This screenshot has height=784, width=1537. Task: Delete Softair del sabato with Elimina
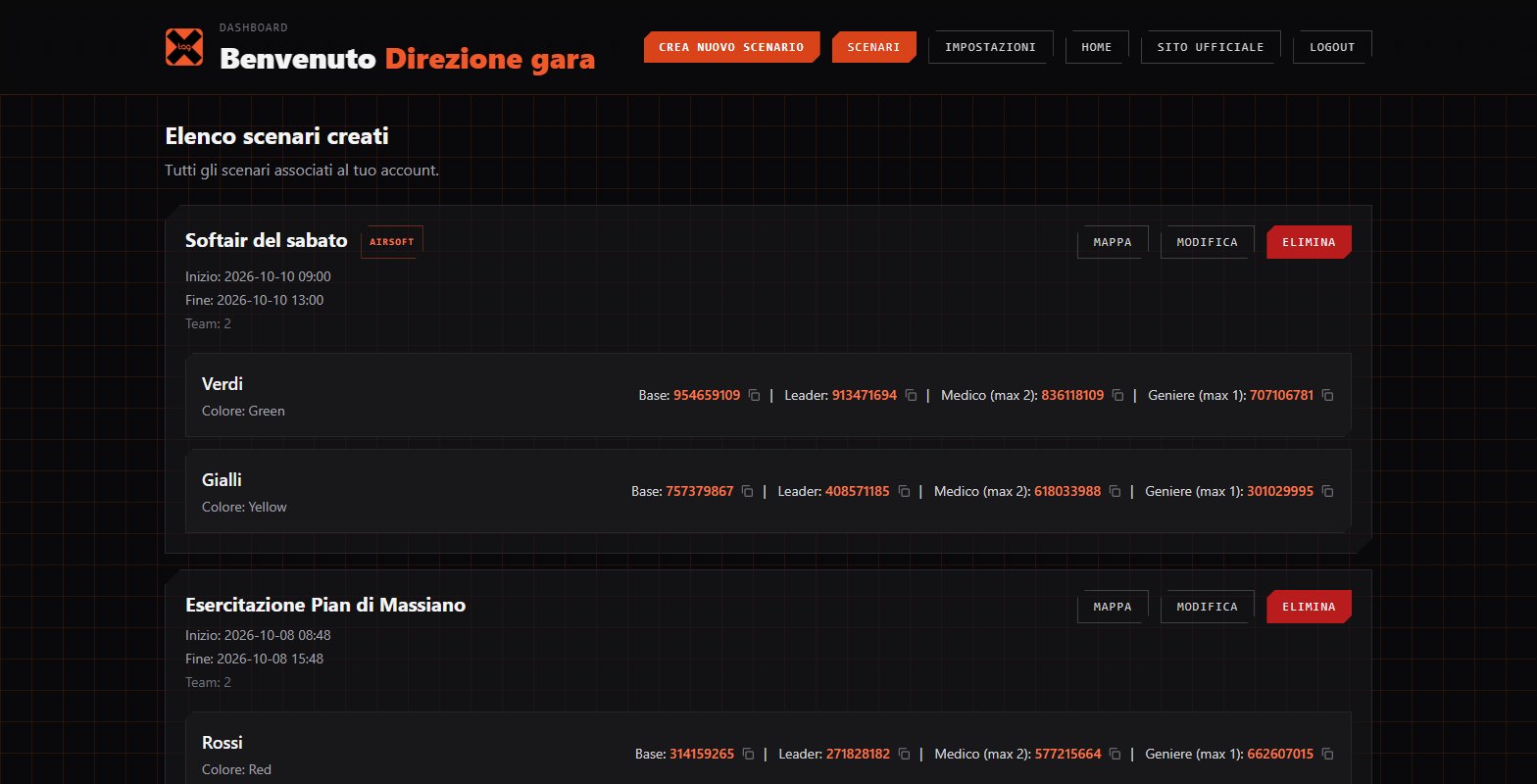point(1309,242)
